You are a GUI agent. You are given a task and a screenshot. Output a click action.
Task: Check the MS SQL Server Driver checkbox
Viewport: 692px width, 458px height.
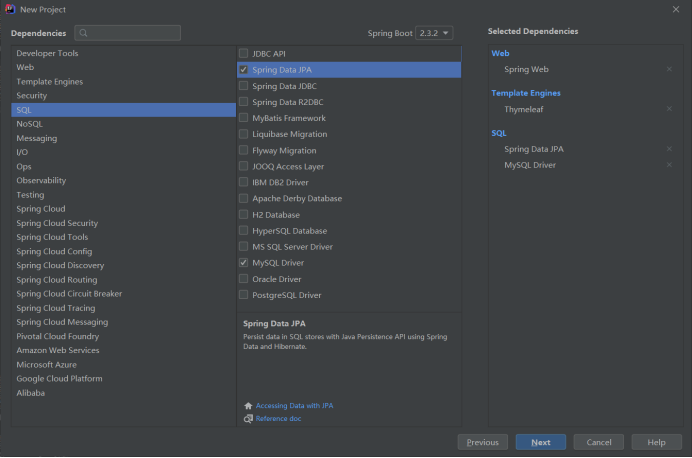tap(243, 247)
